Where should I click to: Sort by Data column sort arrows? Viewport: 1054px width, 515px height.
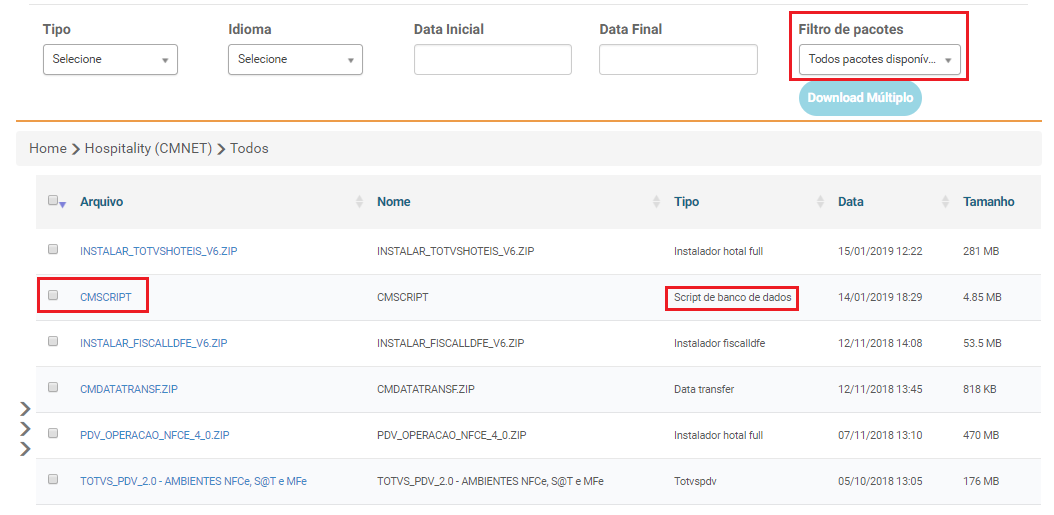(946, 202)
